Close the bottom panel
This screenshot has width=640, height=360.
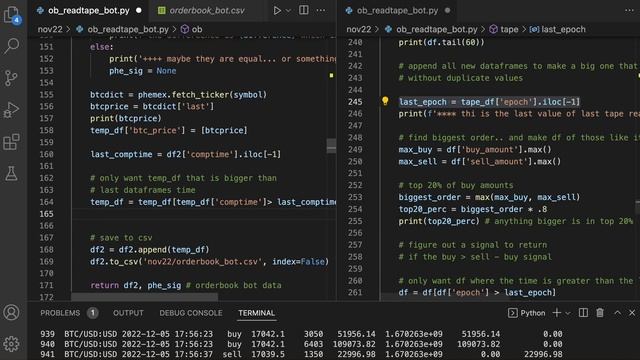tap(632, 313)
